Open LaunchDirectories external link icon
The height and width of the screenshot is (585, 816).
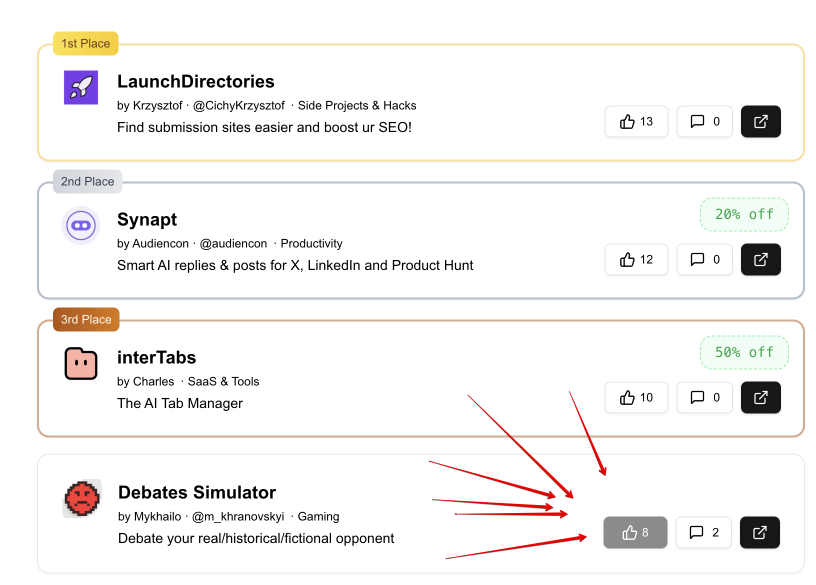(761, 122)
